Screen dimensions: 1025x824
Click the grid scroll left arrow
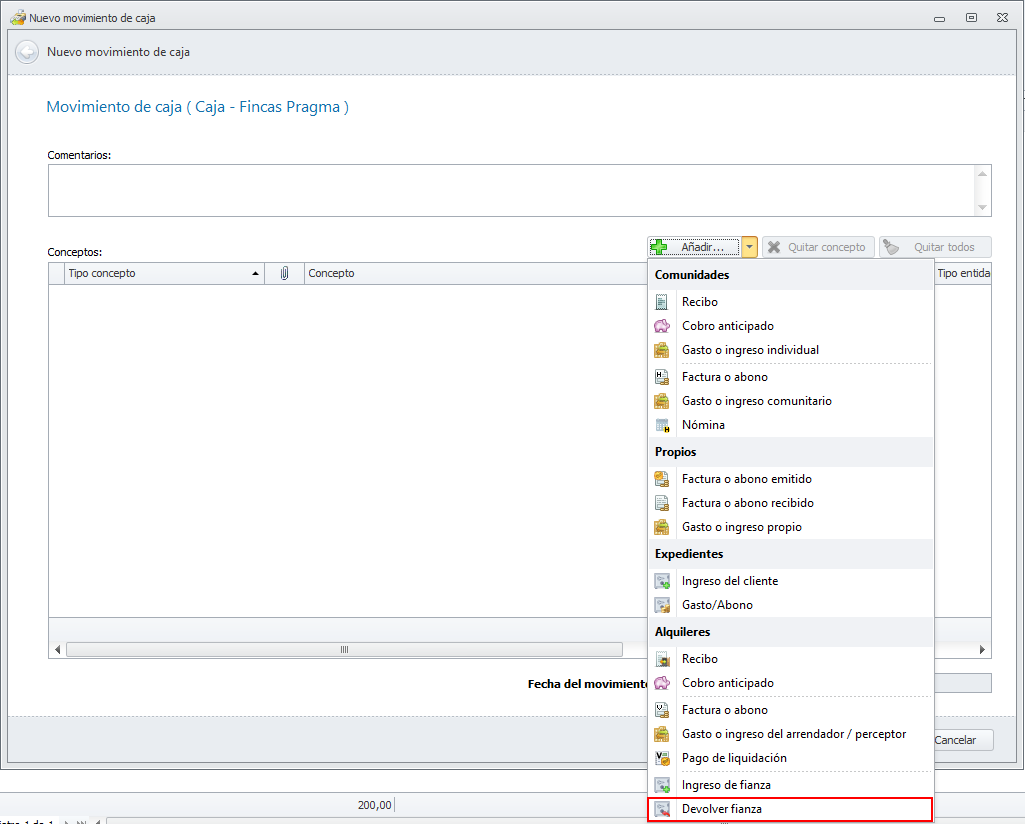(x=58, y=650)
